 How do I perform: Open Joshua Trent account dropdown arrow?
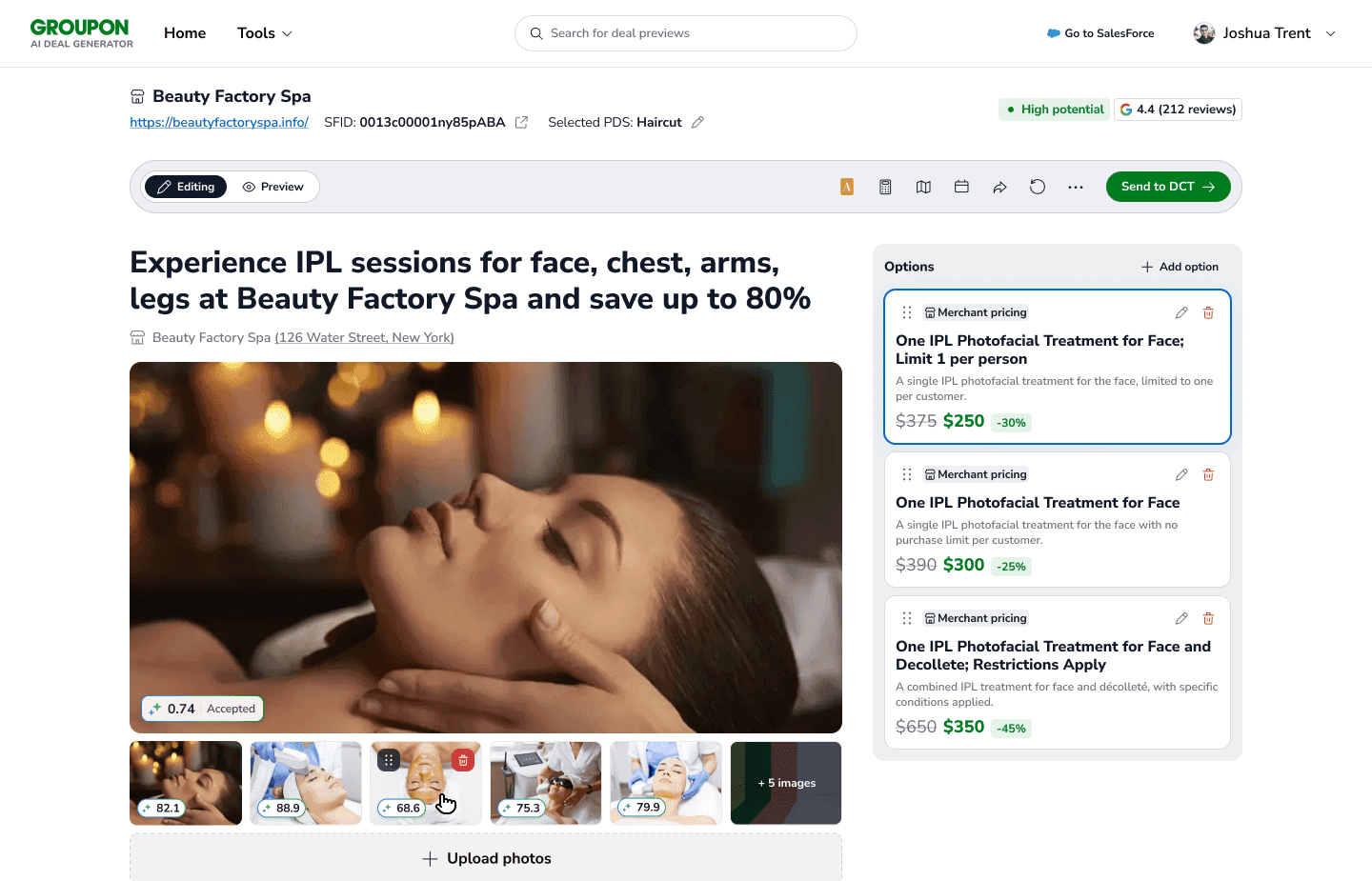point(1331,33)
